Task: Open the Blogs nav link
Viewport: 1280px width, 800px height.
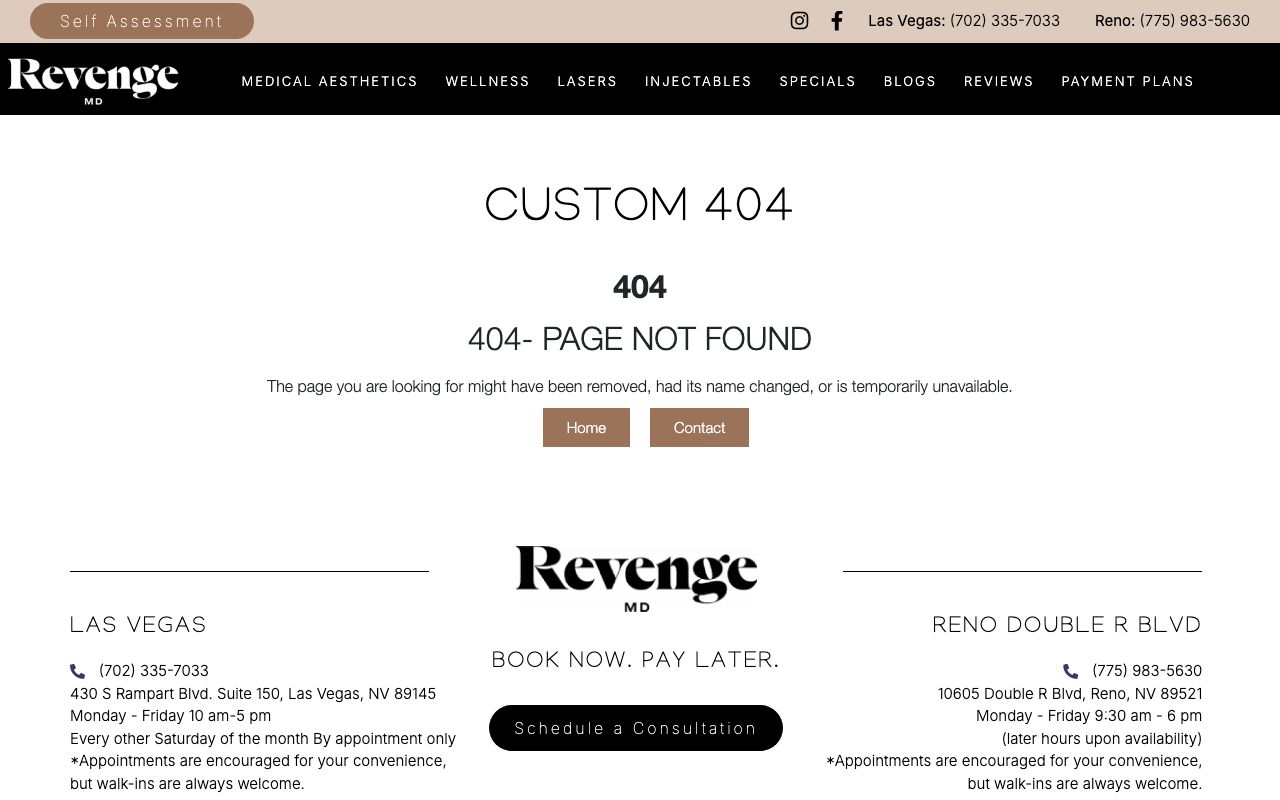Action: 909,81
